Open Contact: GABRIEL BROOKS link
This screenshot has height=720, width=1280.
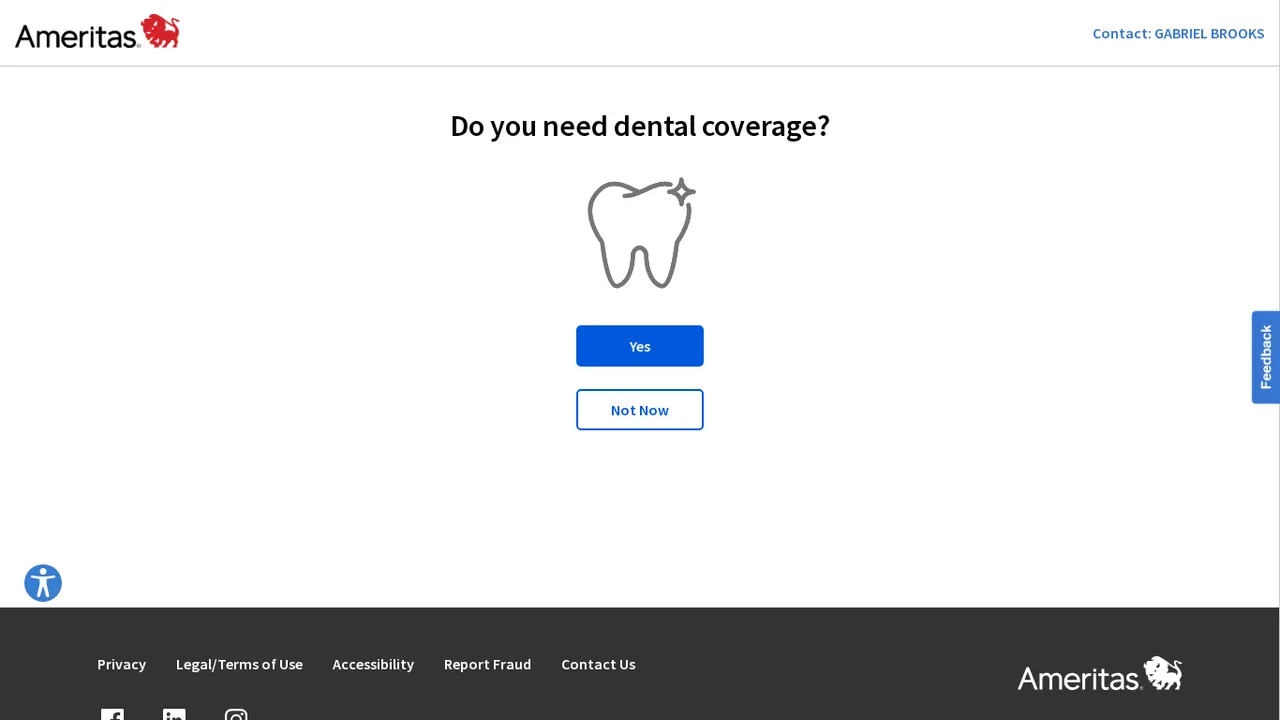pos(1178,33)
